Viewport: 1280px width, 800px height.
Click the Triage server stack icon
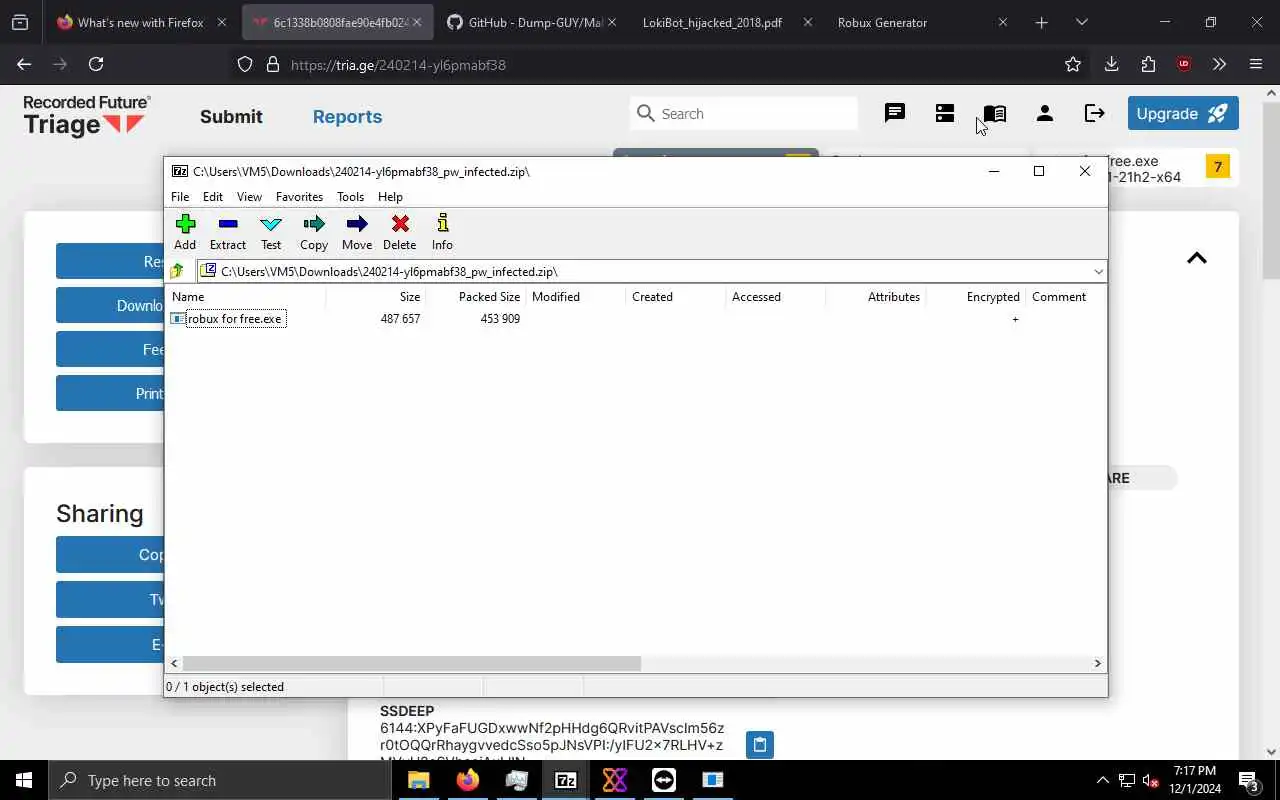945,113
